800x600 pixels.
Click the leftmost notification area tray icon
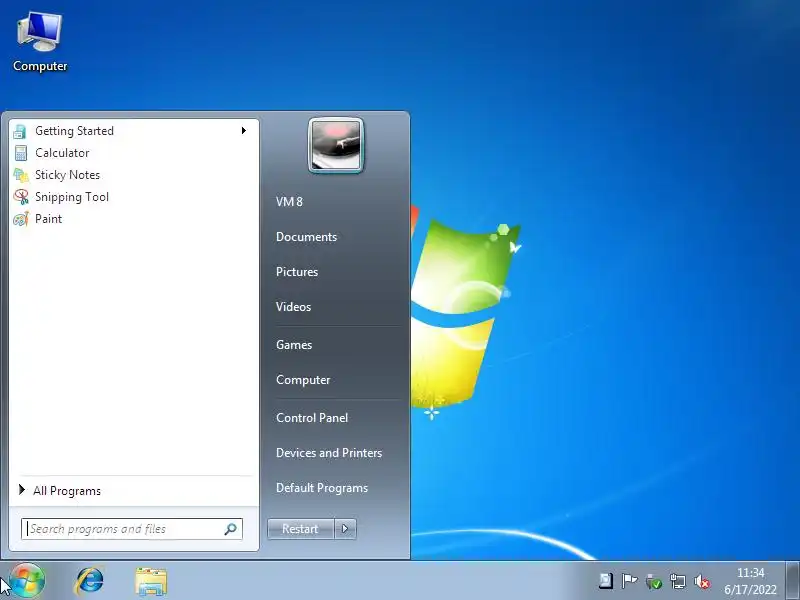[605, 581]
